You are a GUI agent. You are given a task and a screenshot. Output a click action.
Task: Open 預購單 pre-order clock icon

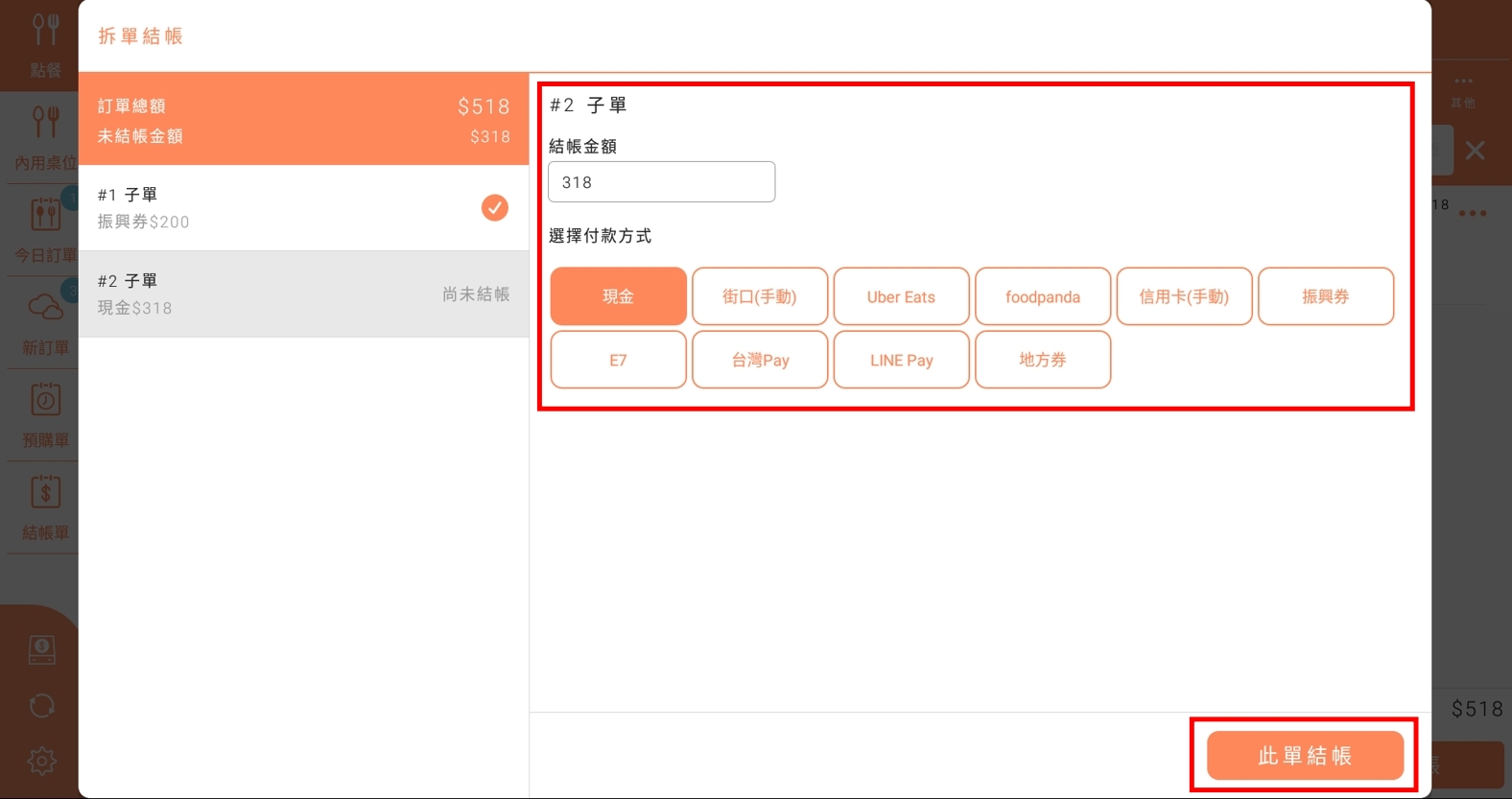point(44,401)
